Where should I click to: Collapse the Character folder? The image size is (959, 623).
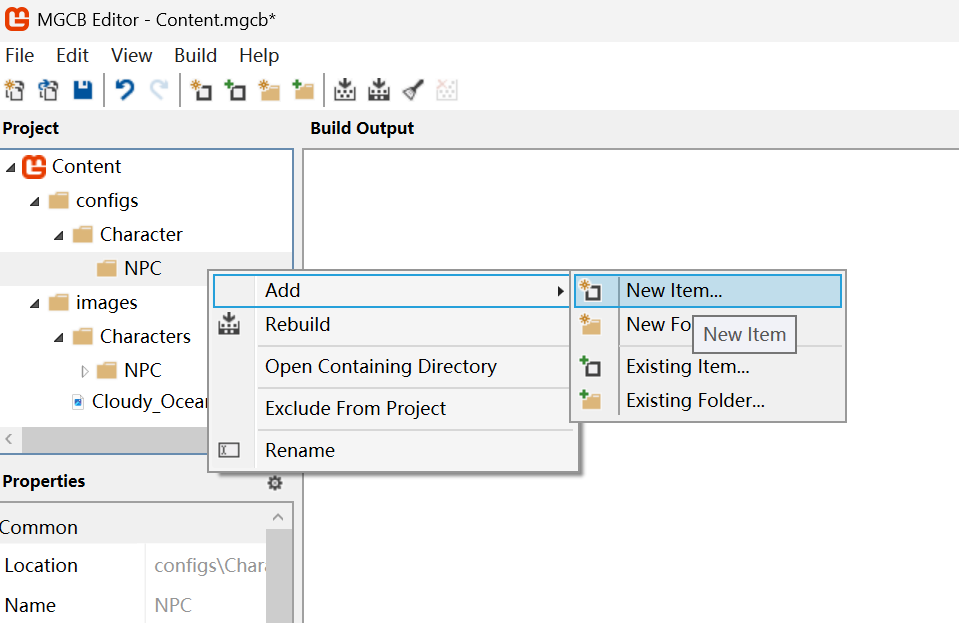tap(59, 235)
